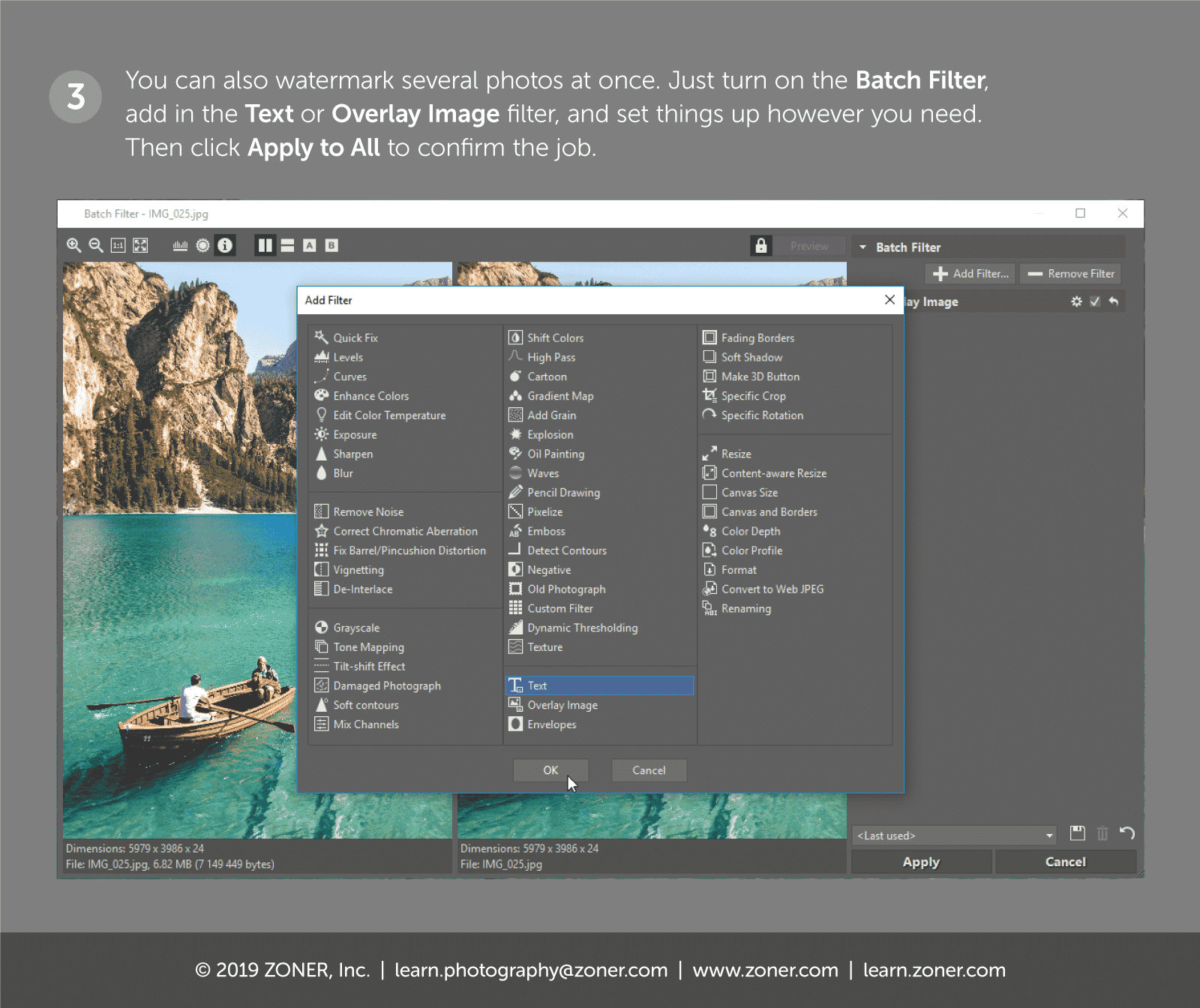The width and height of the screenshot is (1200, 1008).
Task: Toggle the image information icon
Action: pyautogui.click(x=225, y=245)
